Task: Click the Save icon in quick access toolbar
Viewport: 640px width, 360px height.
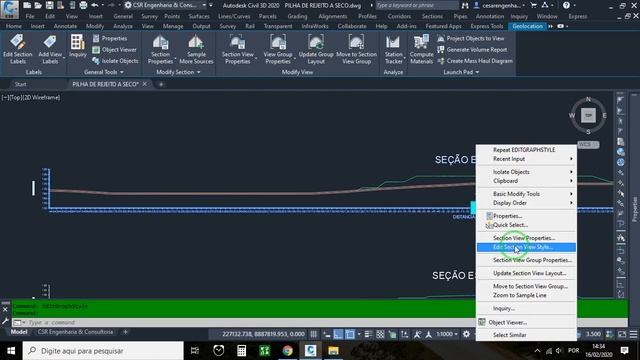Action: coord(49,5)
